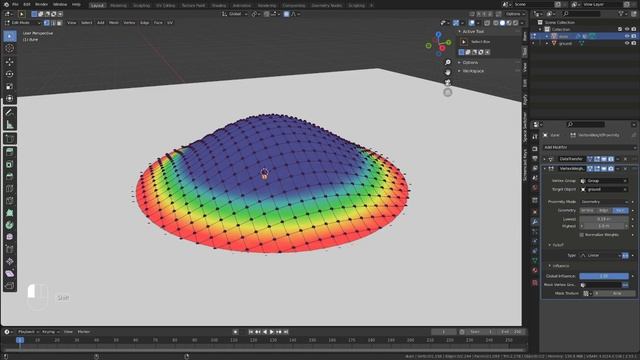The image size is (640, 360).
Task: Click the Lowest distance value field
Action: [x=604, y=219]
